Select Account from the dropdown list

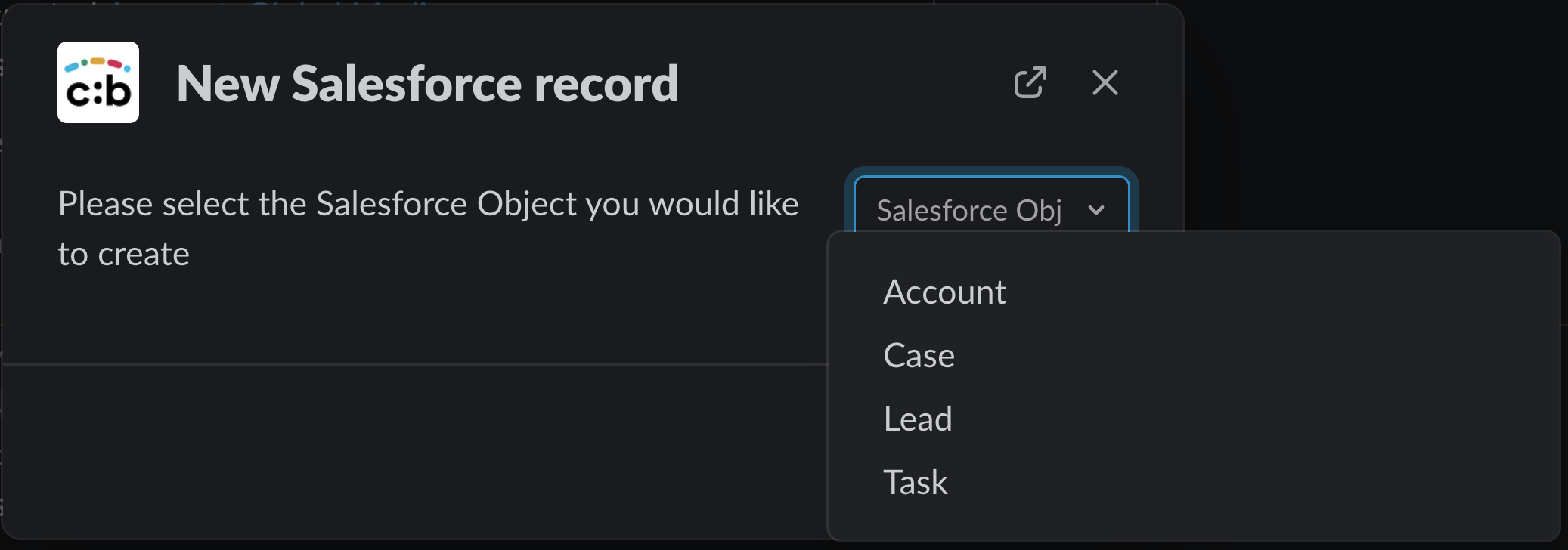pos(944,292)
